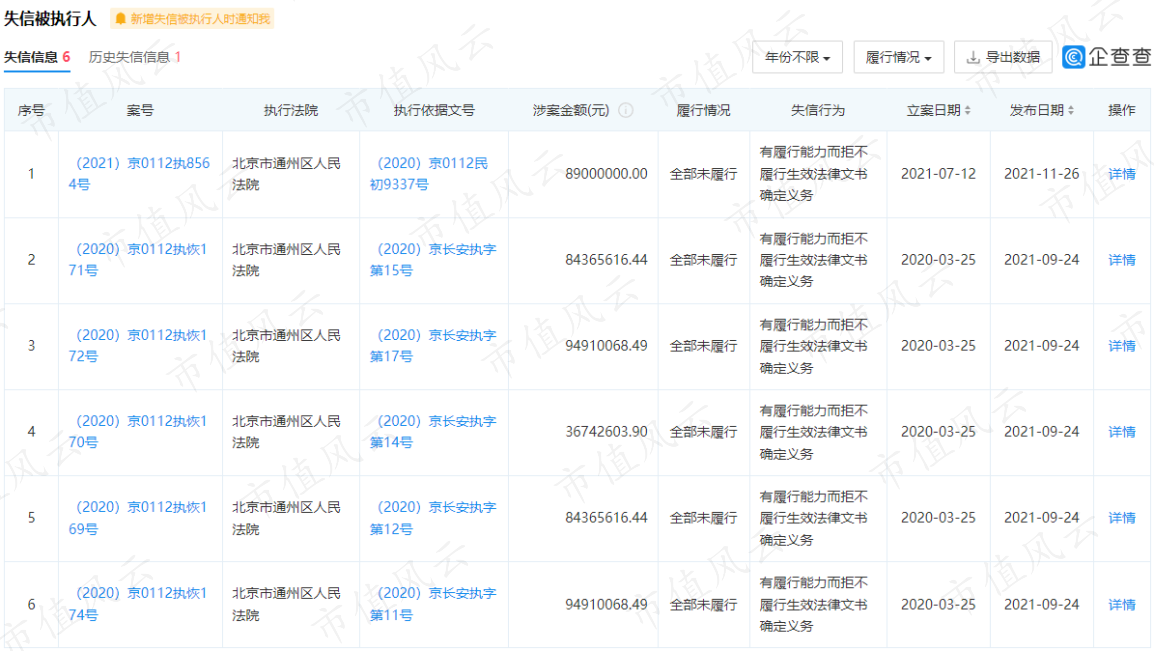Open case (2021)京0112执8564号

pos(139,174)
